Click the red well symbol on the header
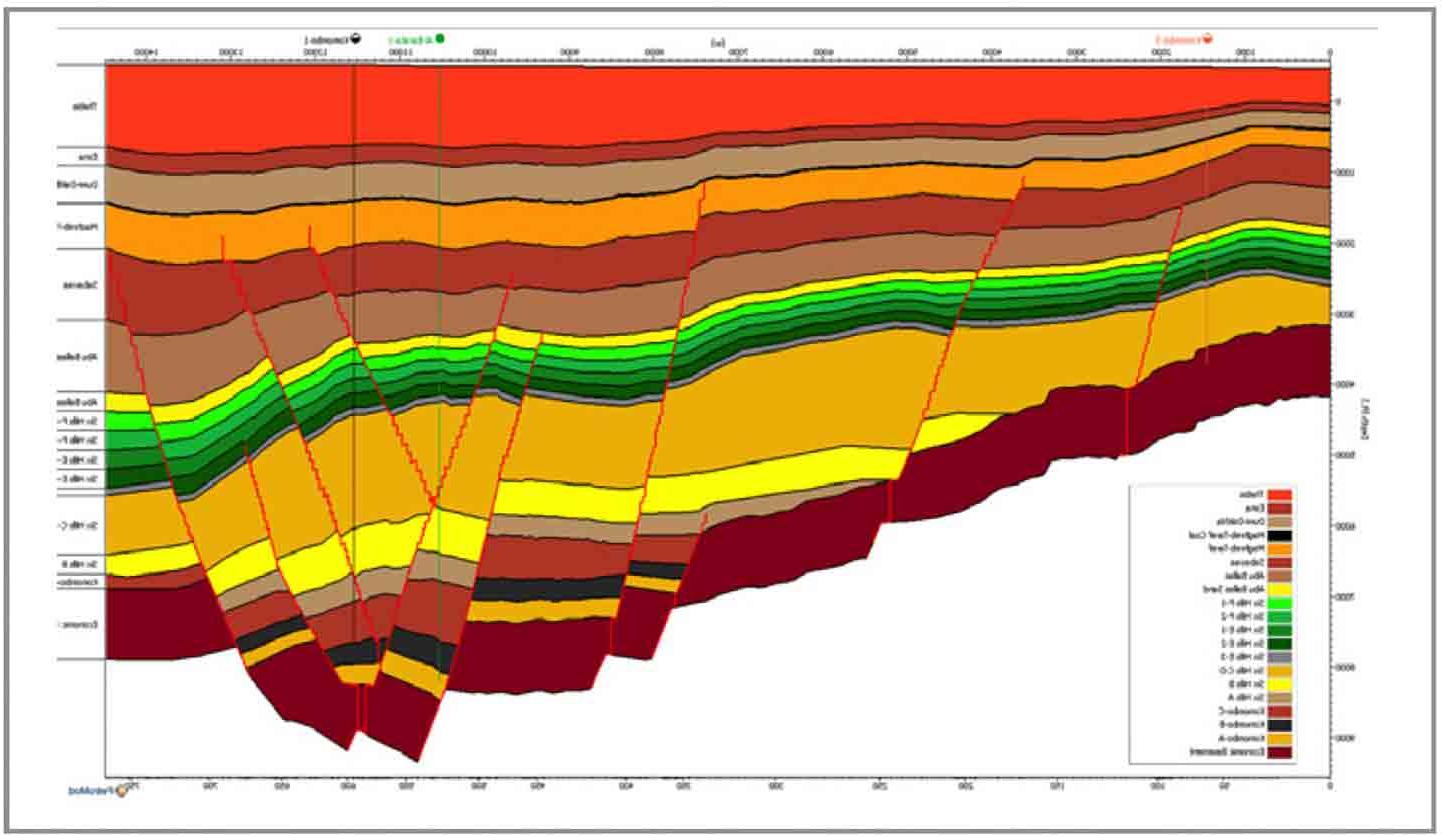 coord(1207,39)
